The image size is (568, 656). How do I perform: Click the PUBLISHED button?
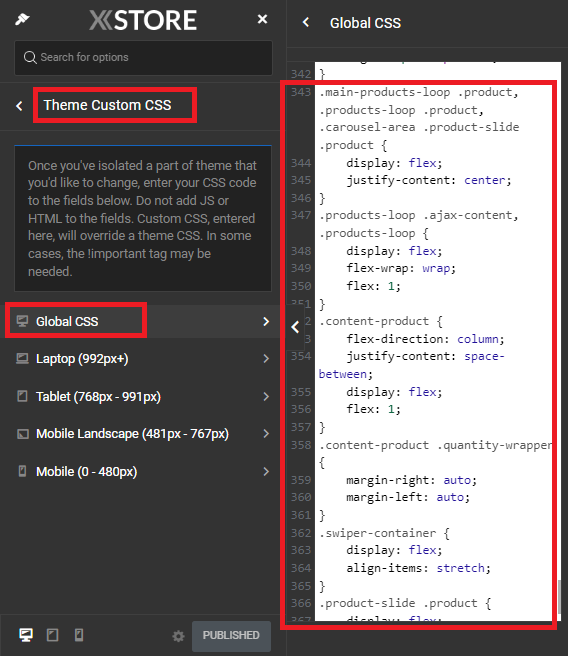(x=231, y=636)
